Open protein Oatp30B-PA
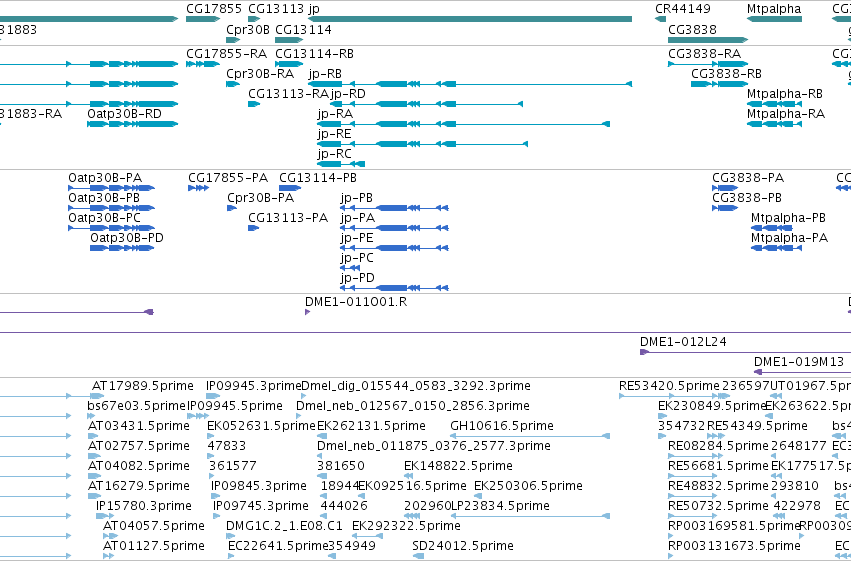Image resolution: width=851 pixels, height=561 pixels. click(x=105, y=178)
